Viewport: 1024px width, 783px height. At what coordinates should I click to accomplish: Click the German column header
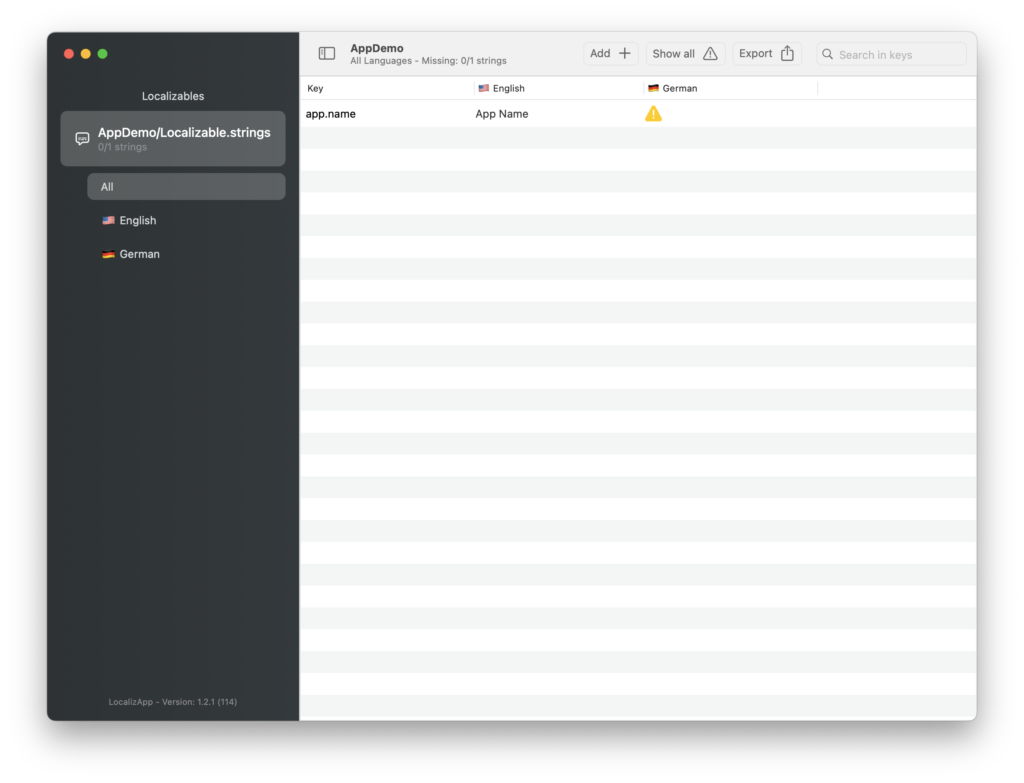[730, 88]
